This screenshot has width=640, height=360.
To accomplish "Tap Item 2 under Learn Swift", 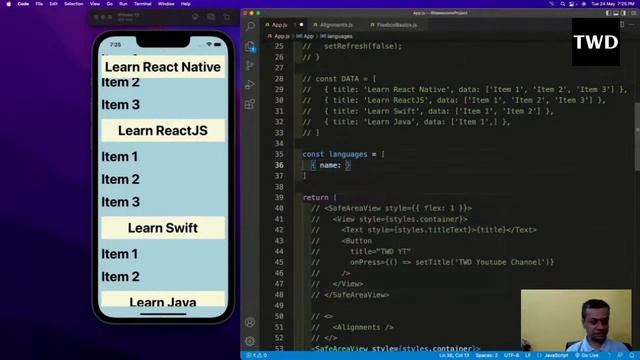I will click(x=120, y=277).
